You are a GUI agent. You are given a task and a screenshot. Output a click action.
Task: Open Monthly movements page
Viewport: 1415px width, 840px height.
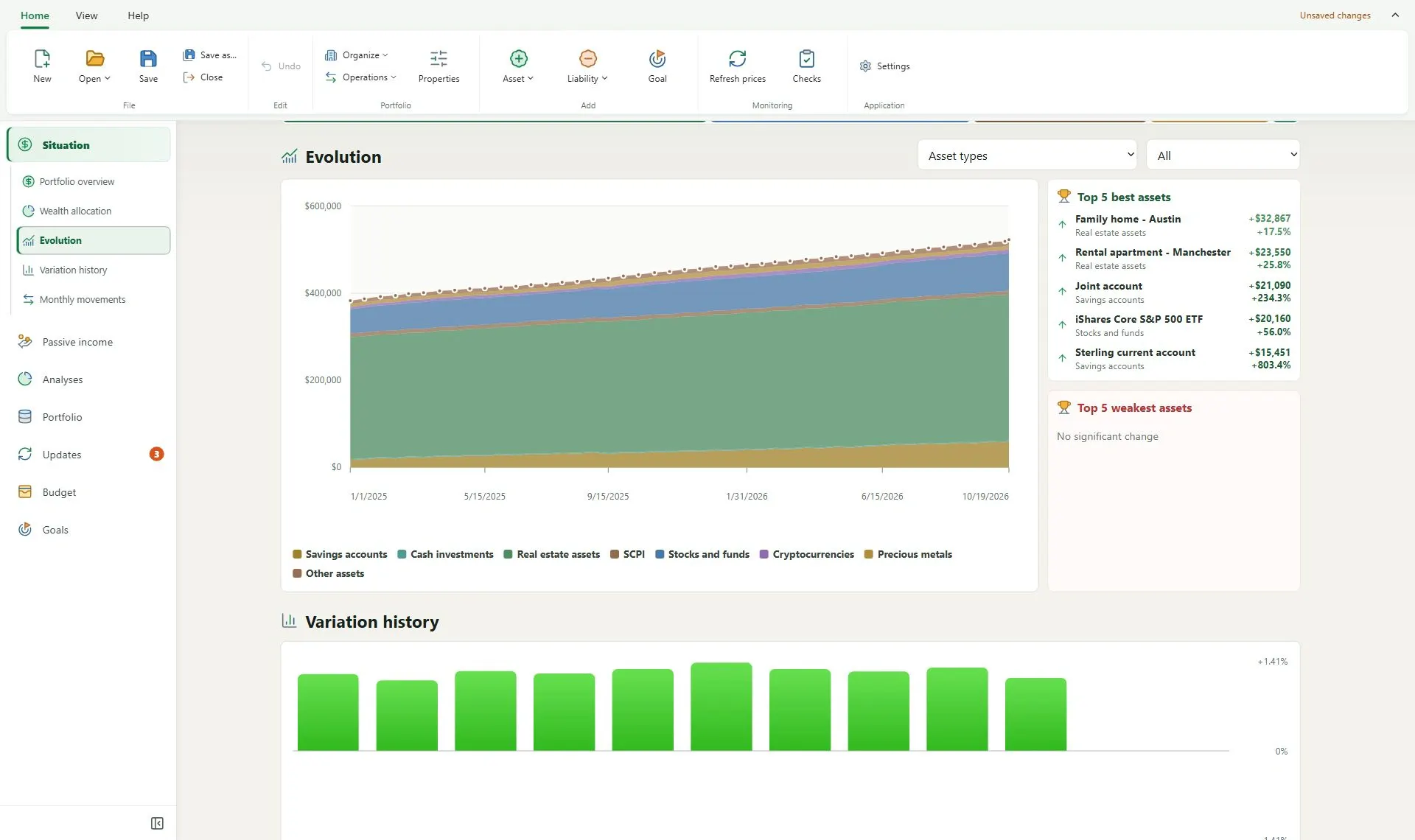coord(93,299)
